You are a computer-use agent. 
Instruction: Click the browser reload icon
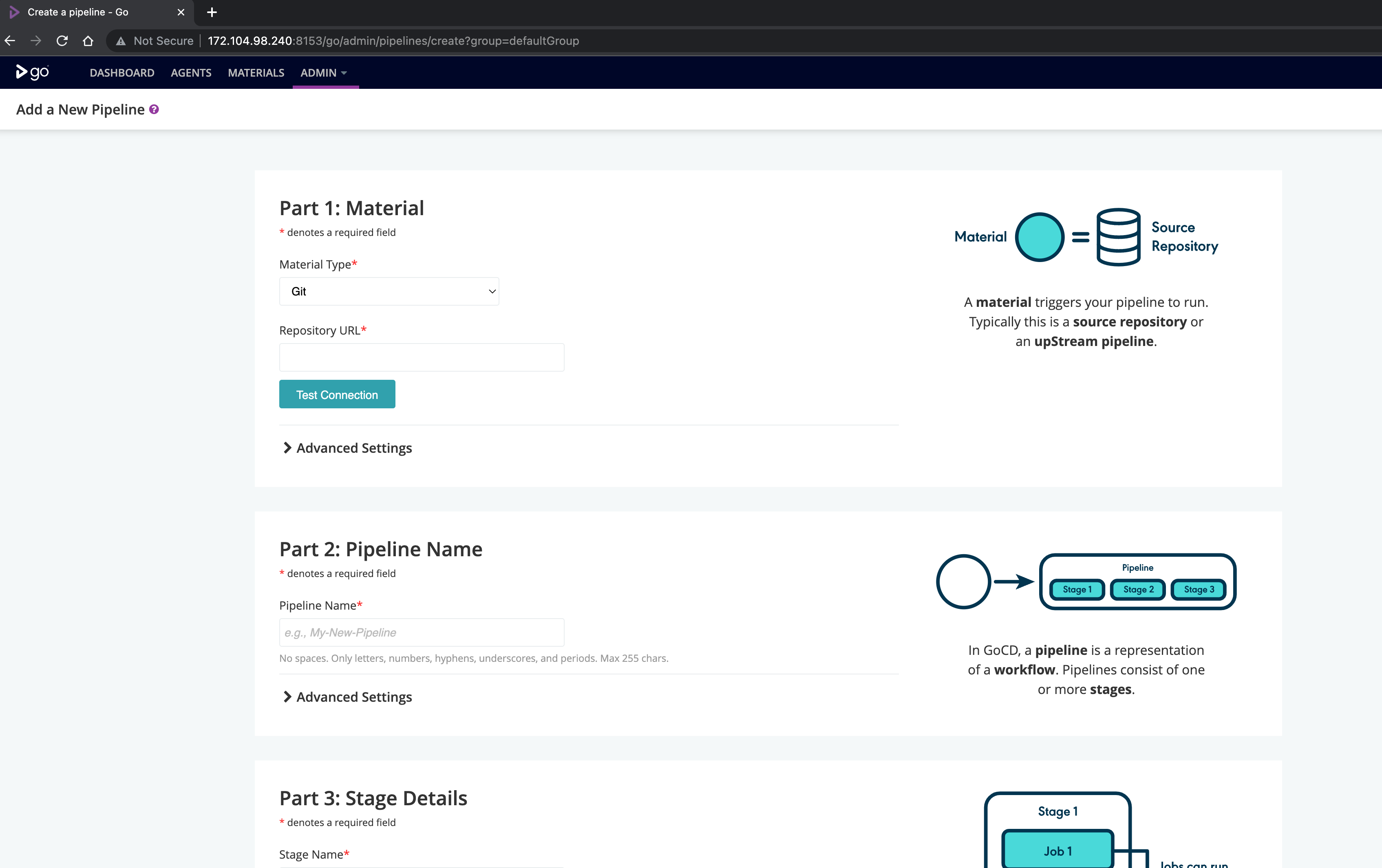(x=62, y=41)
